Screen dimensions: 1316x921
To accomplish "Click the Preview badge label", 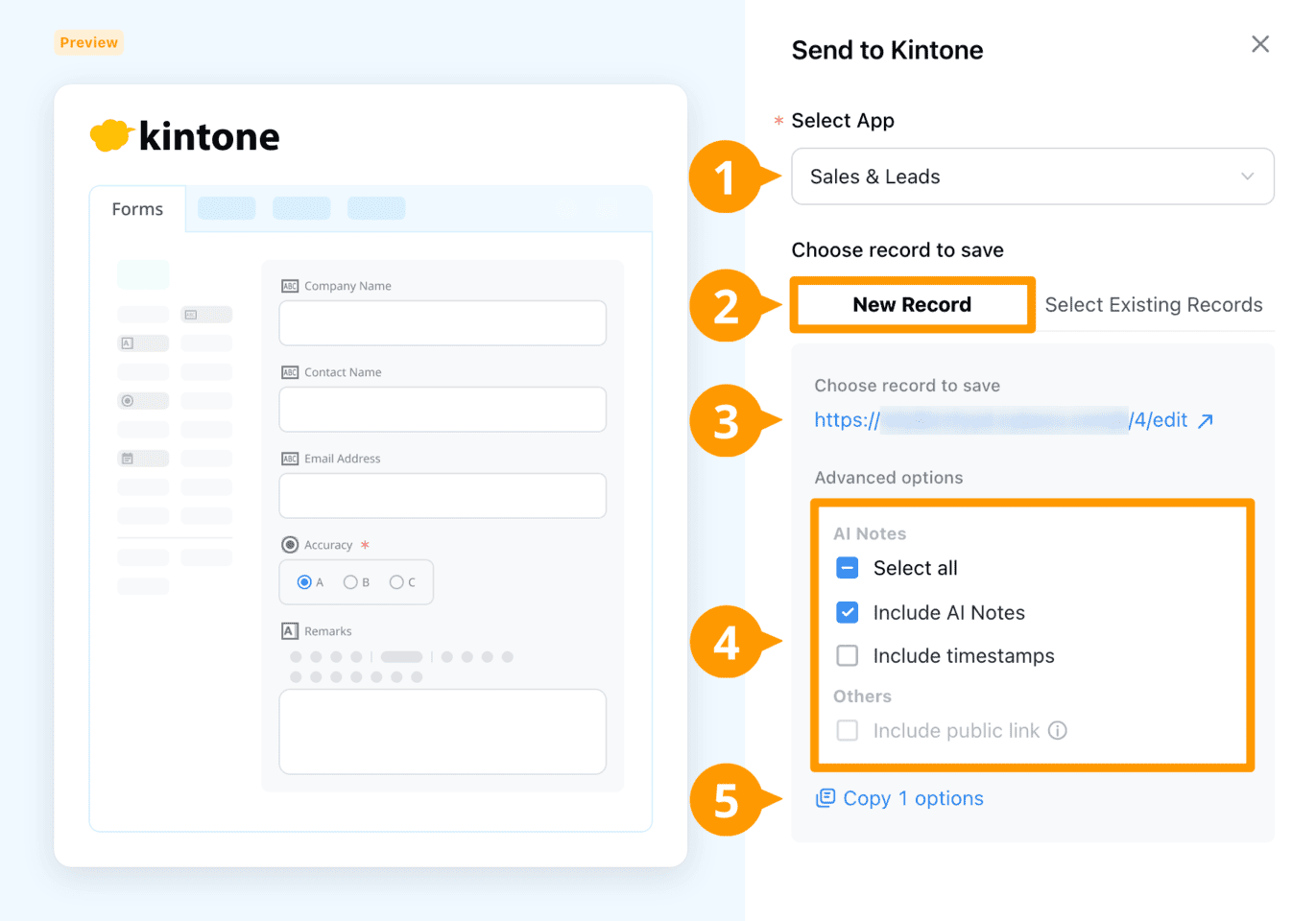I will click(89, 42).
